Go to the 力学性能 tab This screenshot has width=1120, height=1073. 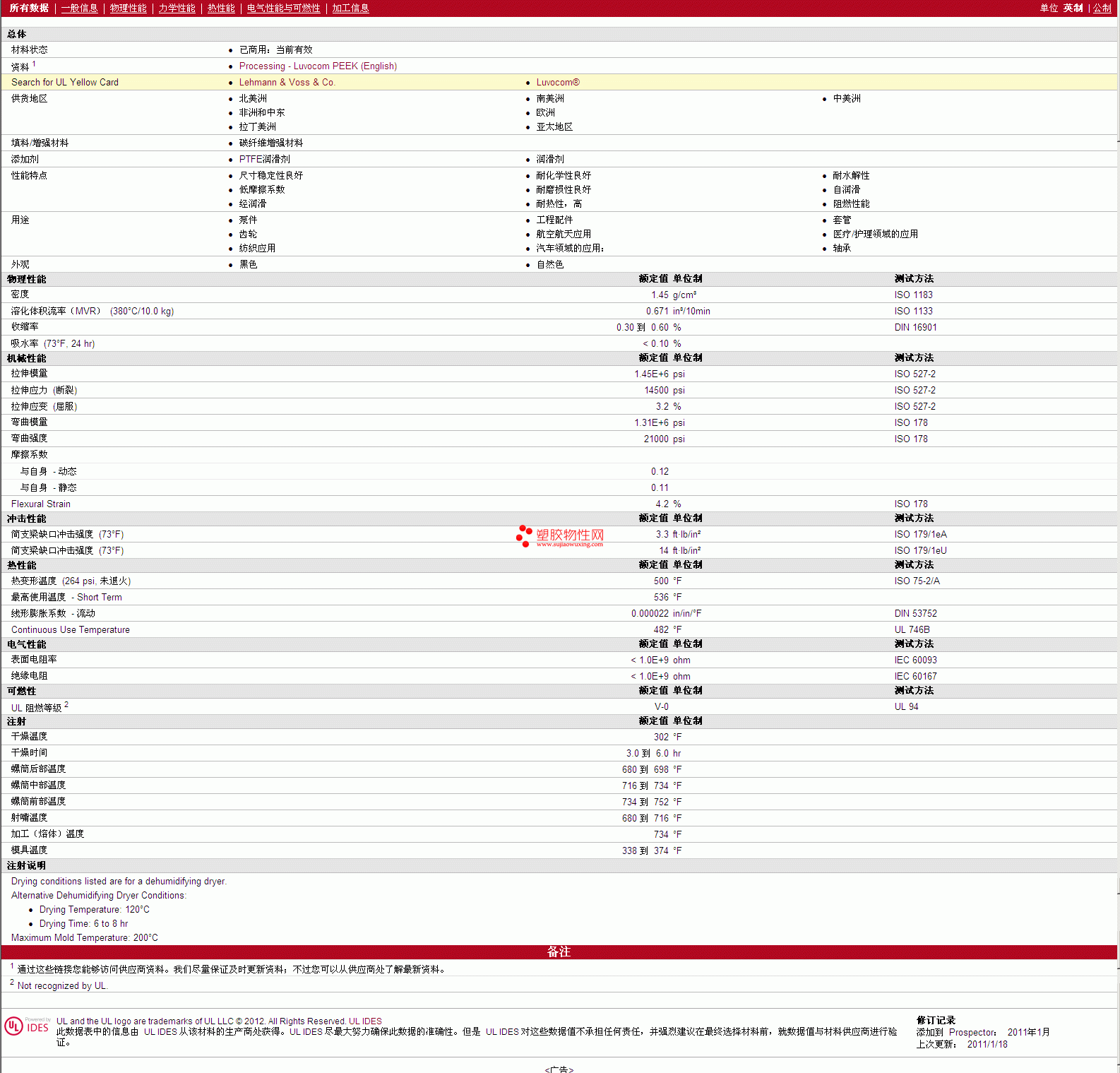177,8
